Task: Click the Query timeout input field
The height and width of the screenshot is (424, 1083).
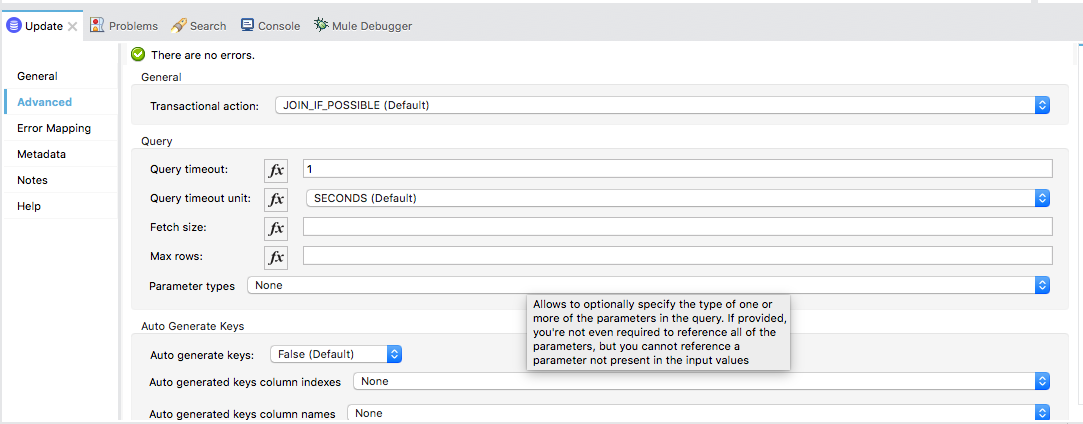Action: (677, 169)
